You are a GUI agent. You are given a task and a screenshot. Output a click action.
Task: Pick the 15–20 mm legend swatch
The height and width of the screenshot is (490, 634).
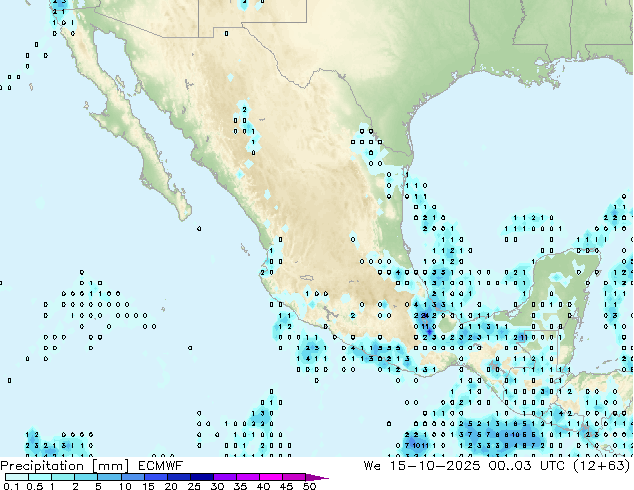tap(156, 477)
